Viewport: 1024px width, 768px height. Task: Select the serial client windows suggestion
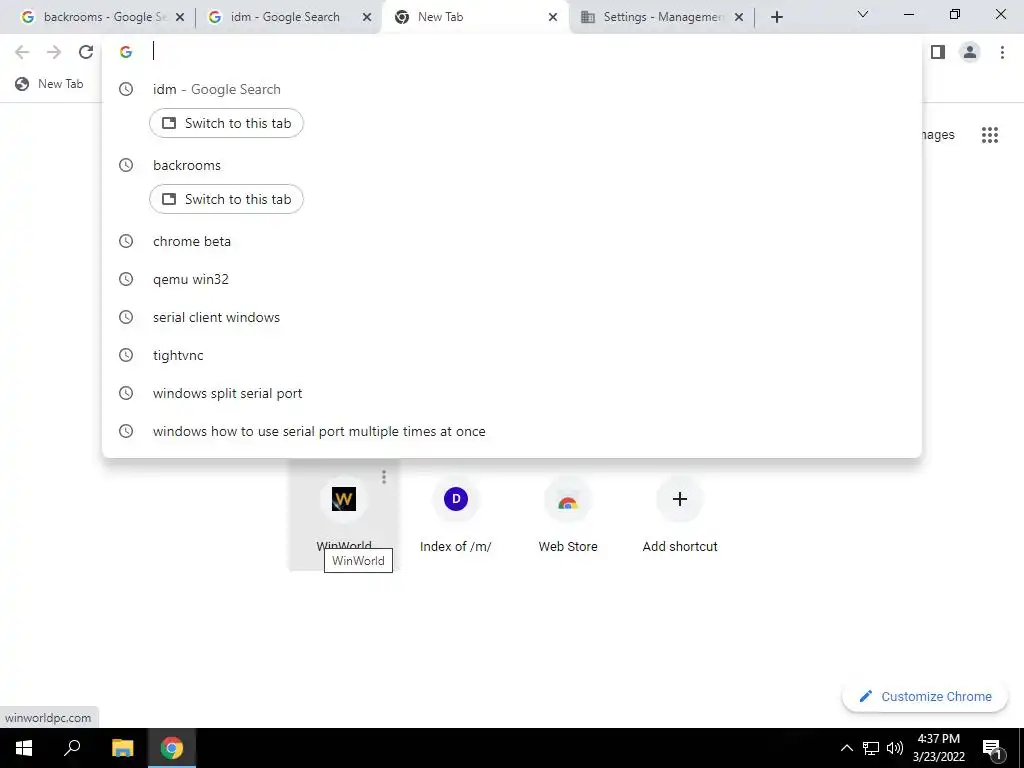(511, 317)
